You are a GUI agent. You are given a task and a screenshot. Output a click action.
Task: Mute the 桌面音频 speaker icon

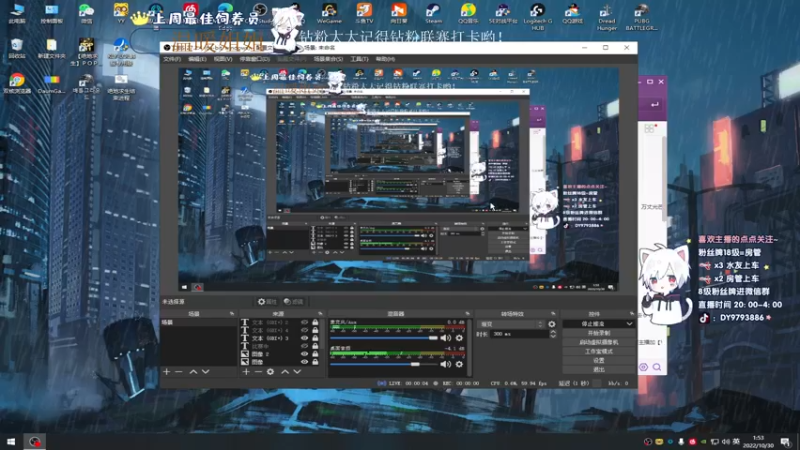tap(445, 364)
